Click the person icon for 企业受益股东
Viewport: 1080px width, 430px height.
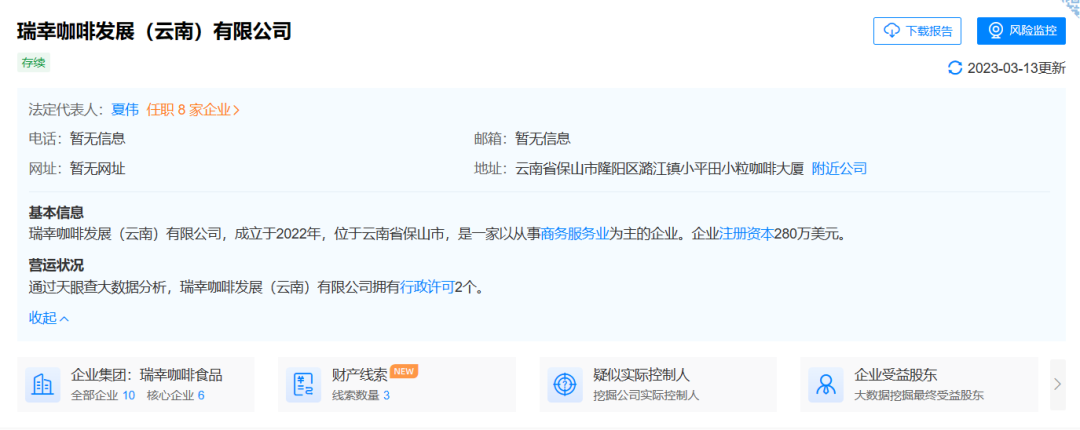(826, 385)
